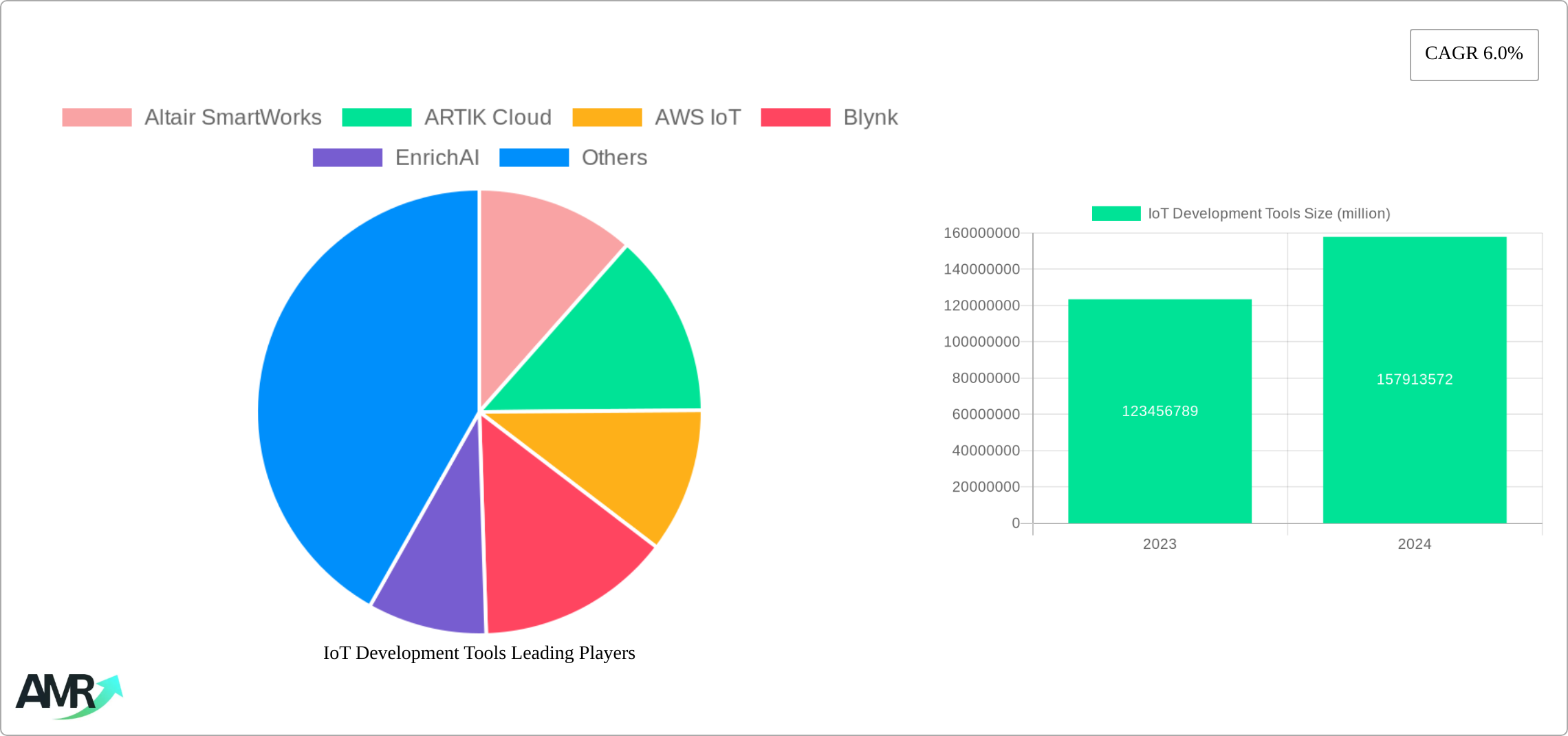Click the Altair SmartWorks legend label
1568x736 pixels.
232,118
